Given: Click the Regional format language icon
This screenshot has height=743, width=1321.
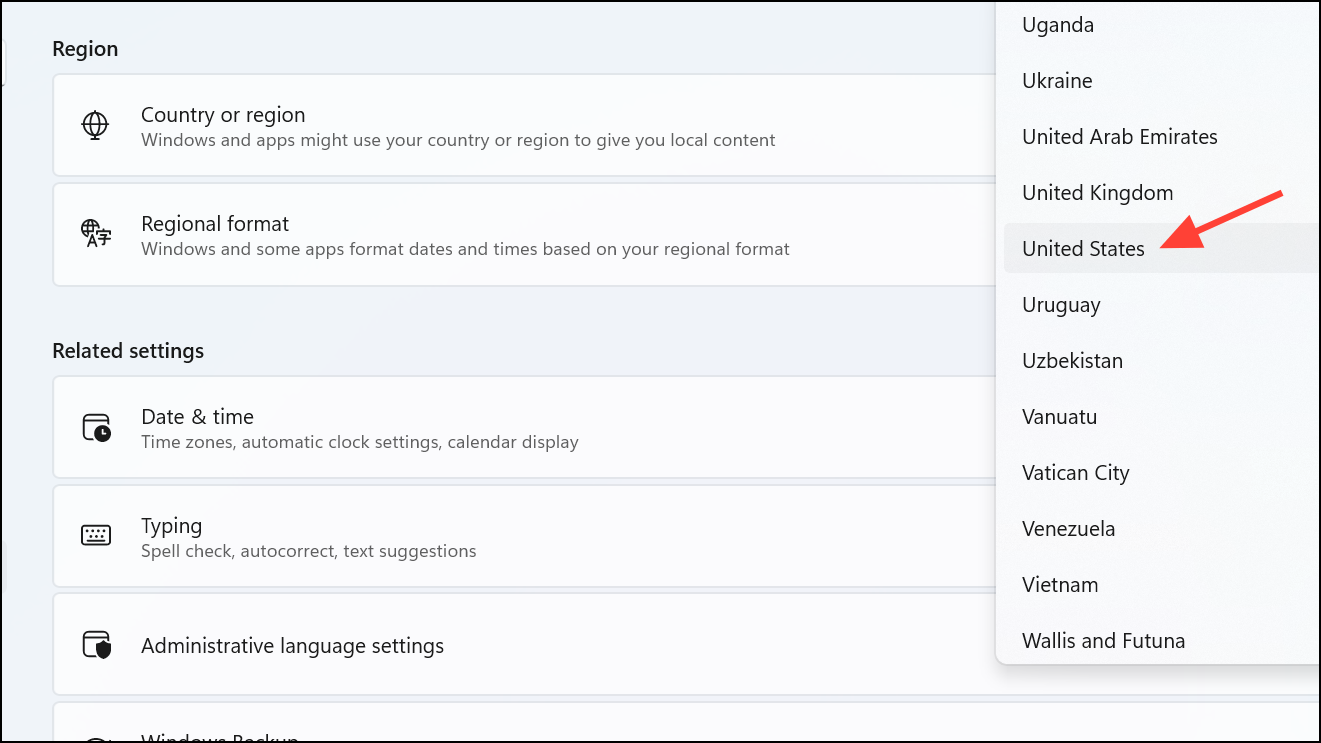Looking at the screenshot, I should (x=95, y=234).
